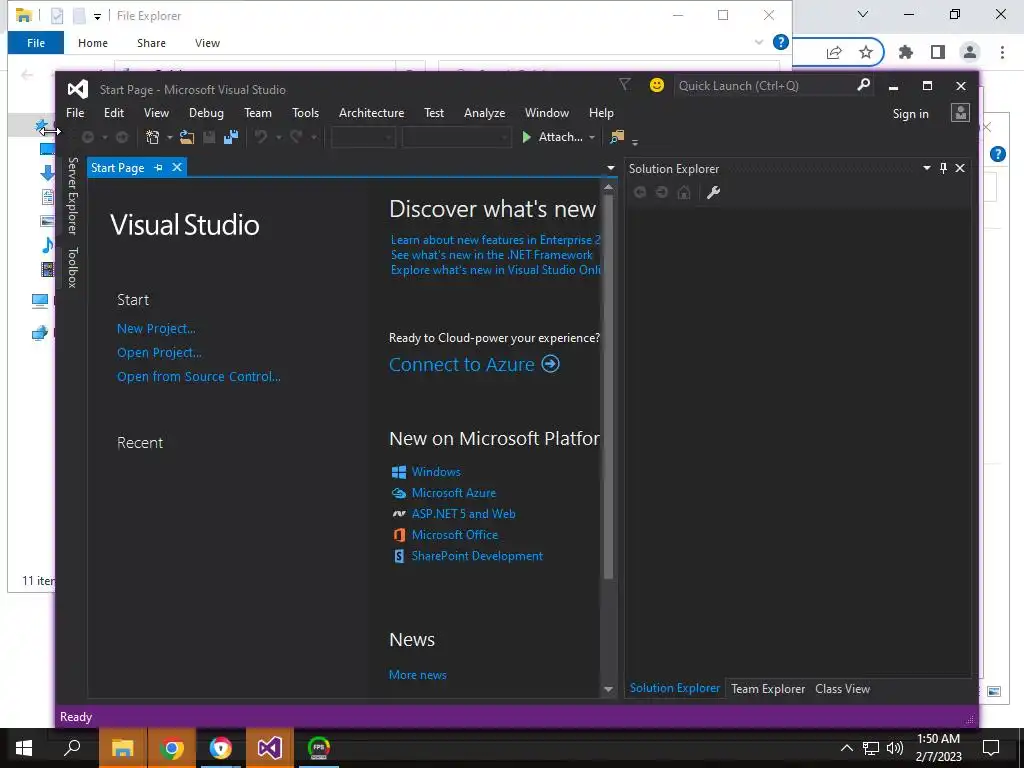1024x768 pixels.
Task: Open the Tools menu
Action: (x=306, y=113)
